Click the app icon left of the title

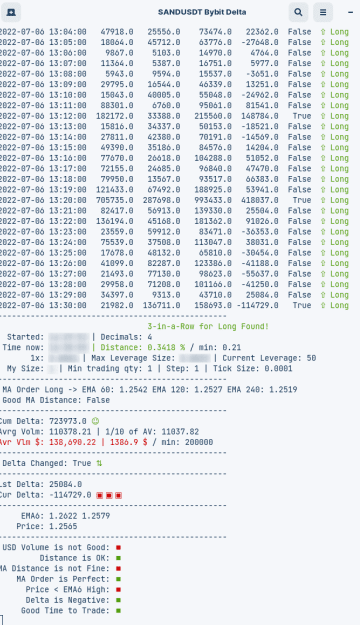(x=11, y=12)
